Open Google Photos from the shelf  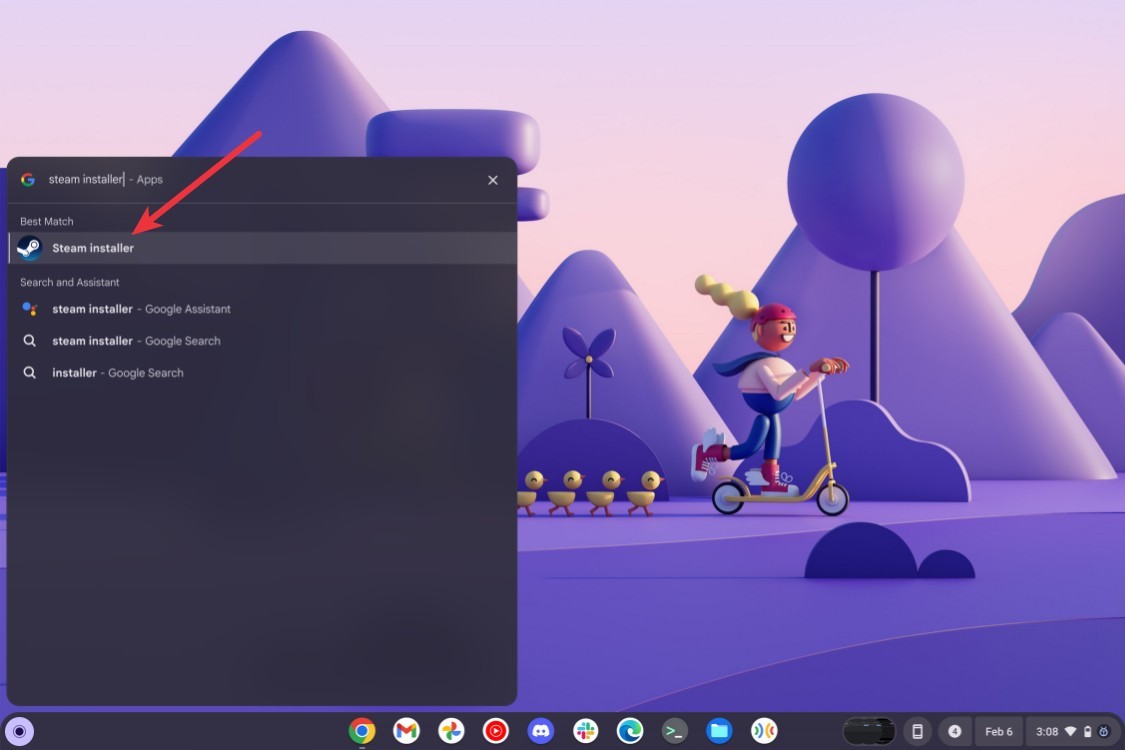[451, 731]
